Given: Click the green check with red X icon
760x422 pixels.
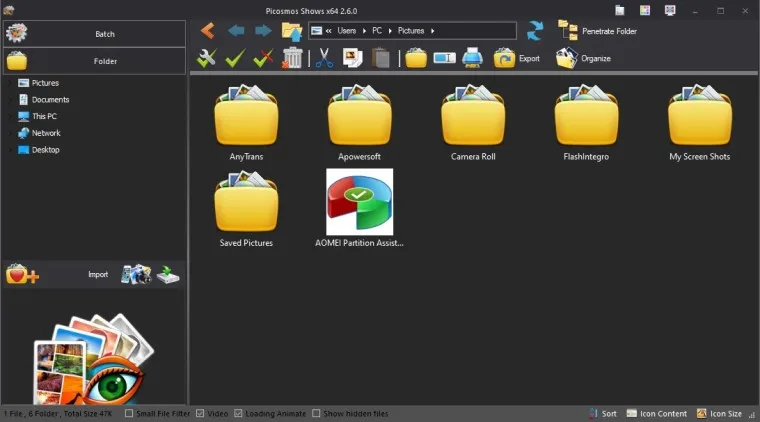Looking at the screenshot, I should click(263, 58).
